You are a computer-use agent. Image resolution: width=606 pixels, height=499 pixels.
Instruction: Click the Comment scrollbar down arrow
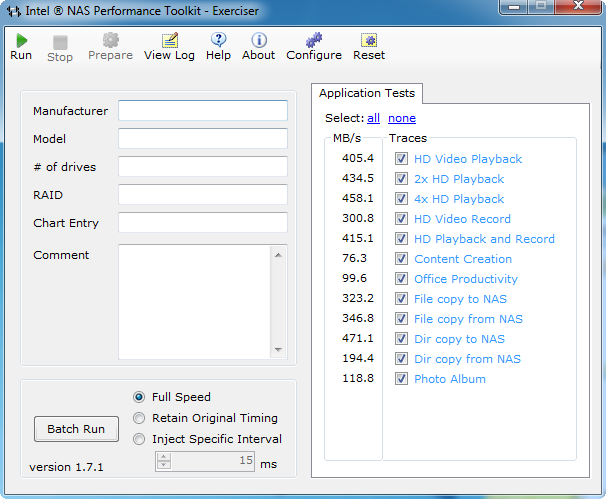[x=278, y=349]
